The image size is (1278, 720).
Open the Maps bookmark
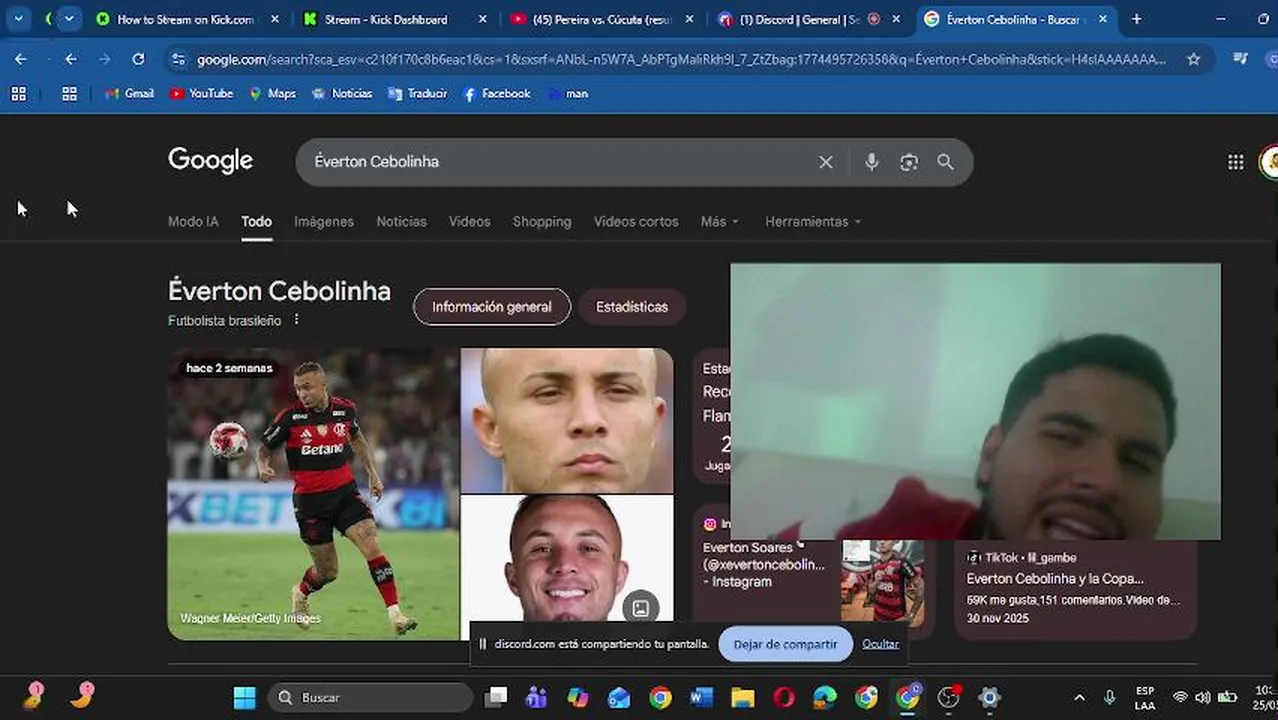coord(272,93)
